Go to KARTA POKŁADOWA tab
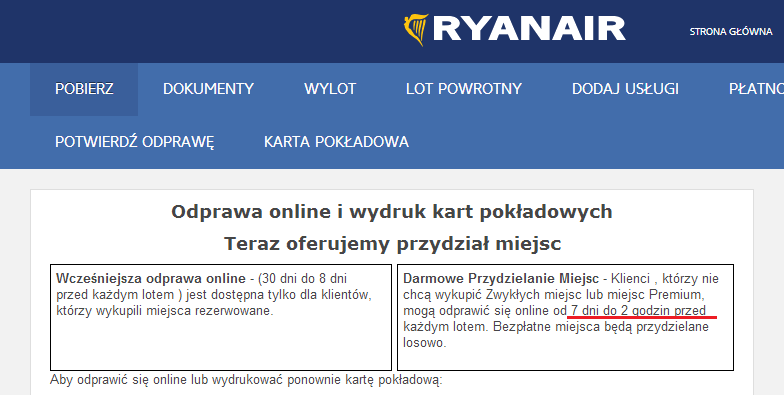784x395 pixels. coord(336,142)
